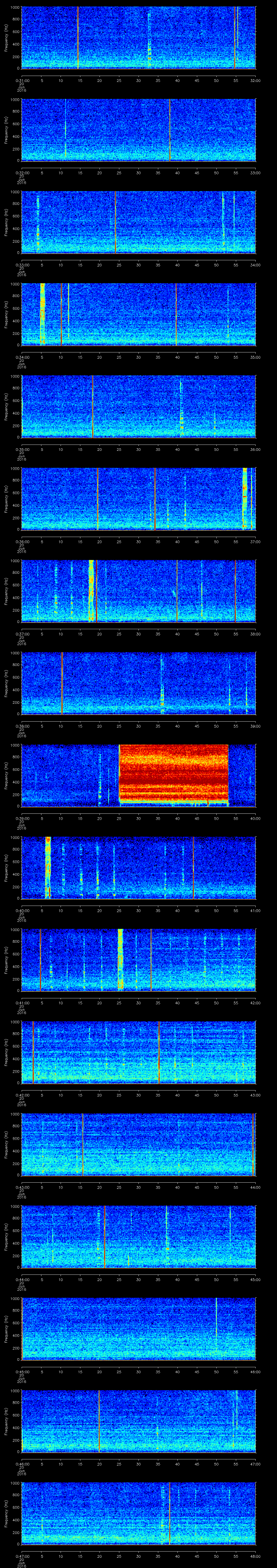This screenshot has width=277, height=1568.
Task: Click the 33:00 end time label
Action: click(255, 173)
